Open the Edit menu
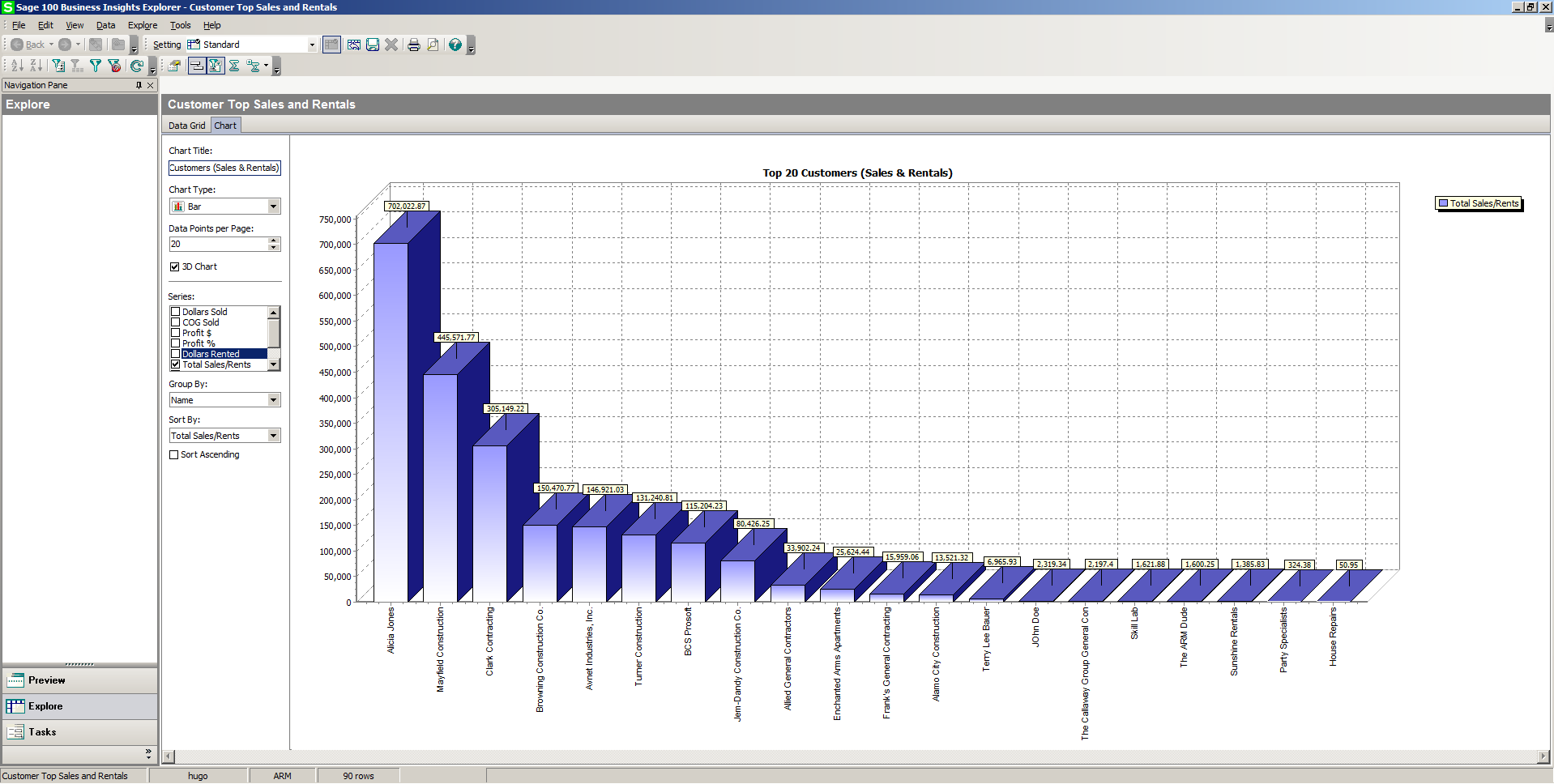 45,25
